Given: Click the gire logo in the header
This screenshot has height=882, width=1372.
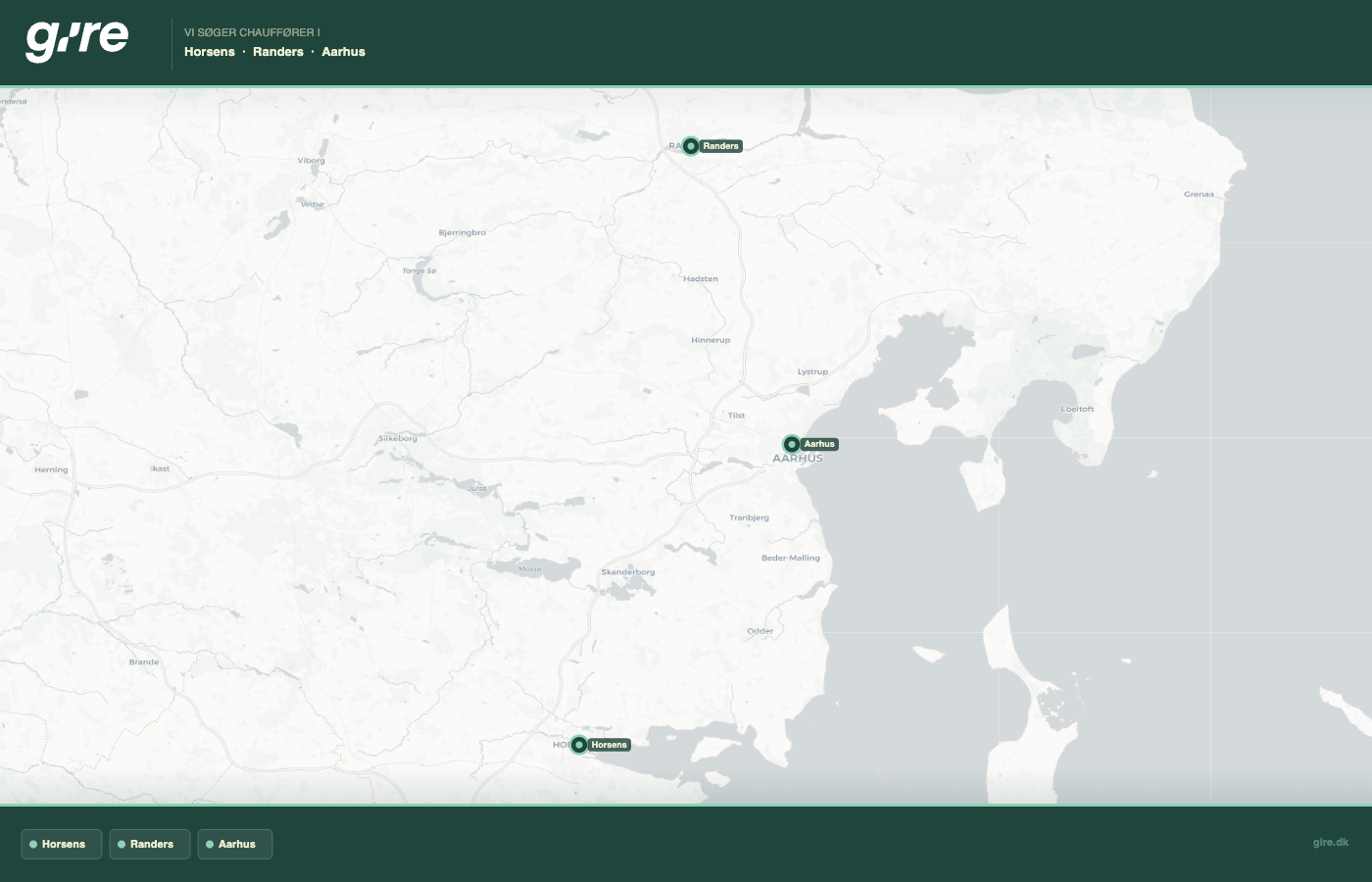Looking at the screenshot, I should coord(76,40).
